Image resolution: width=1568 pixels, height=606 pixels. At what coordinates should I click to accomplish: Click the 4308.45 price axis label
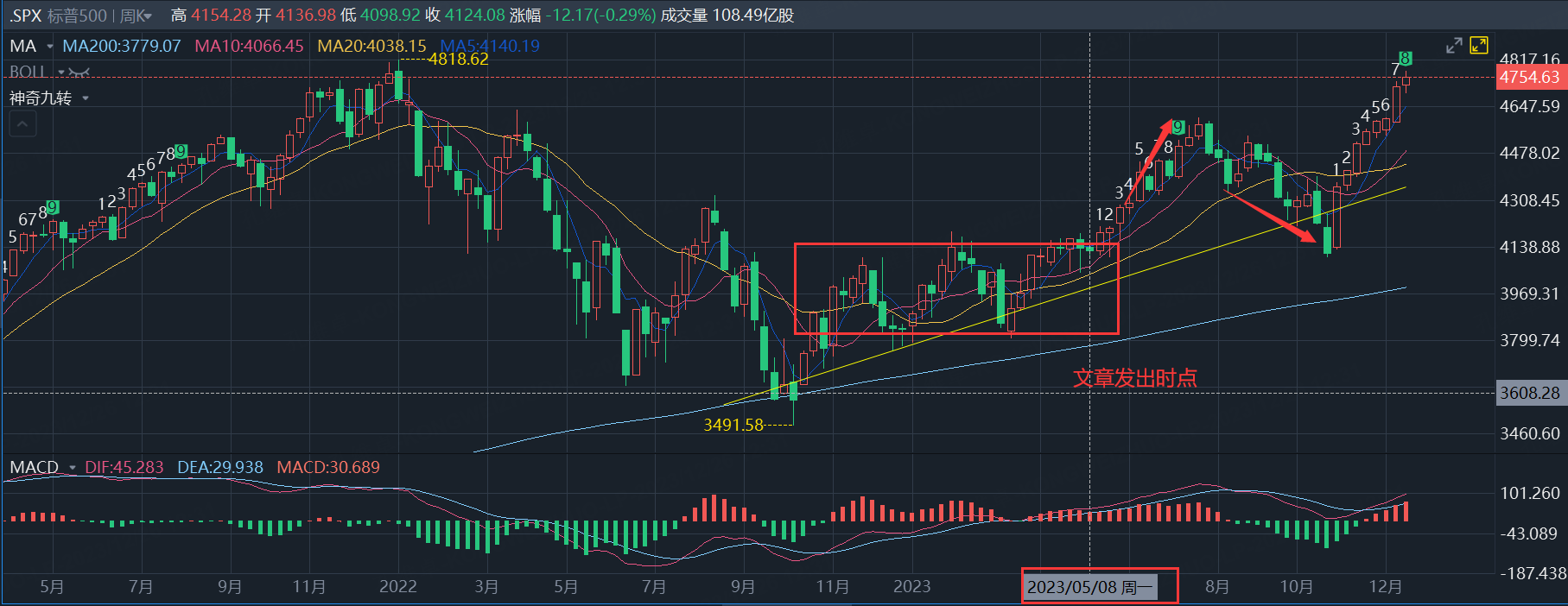(x=1530, y=200)
